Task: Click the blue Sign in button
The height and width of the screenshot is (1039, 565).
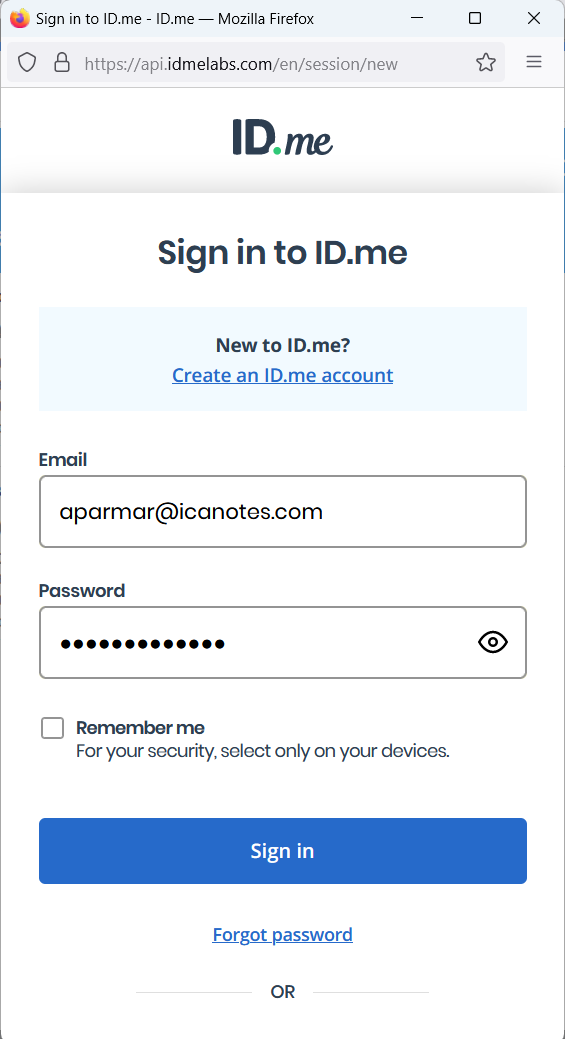Action: (283, 851)
